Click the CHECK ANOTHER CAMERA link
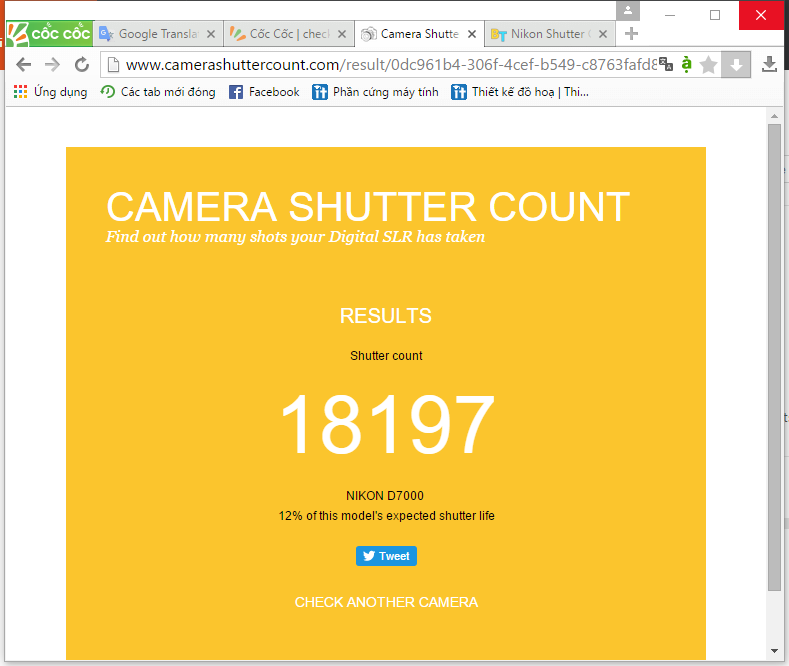Screen dimensions: 789x666 [x=386, y=602]
